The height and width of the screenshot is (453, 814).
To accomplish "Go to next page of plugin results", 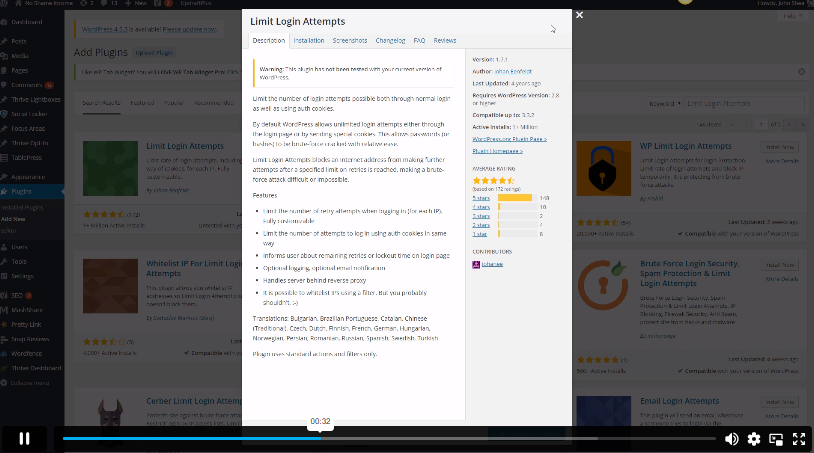I will (x=789, y=125).
